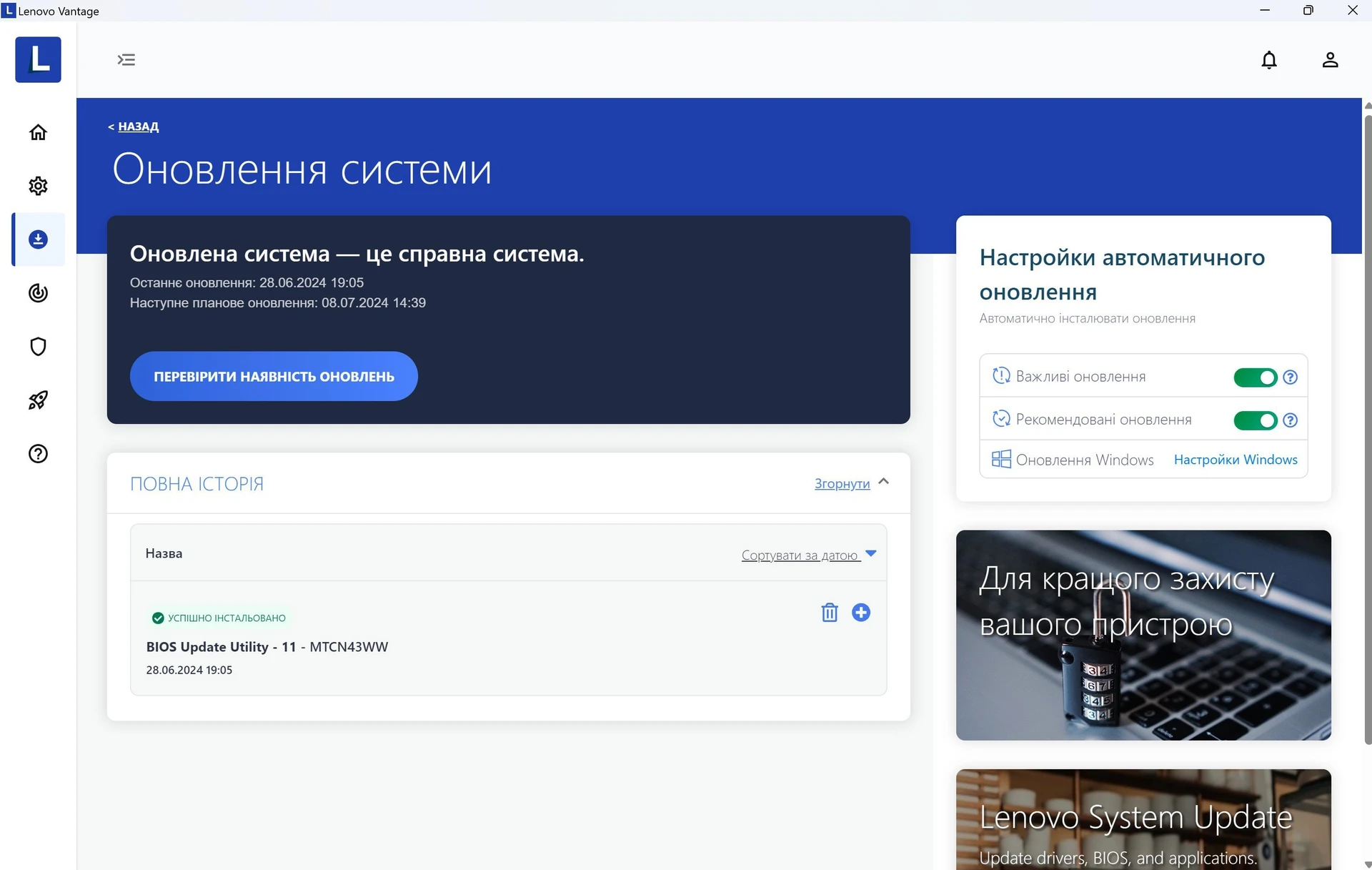Click the Автоматично інсталювати оновлення caption

point(1087,319)
